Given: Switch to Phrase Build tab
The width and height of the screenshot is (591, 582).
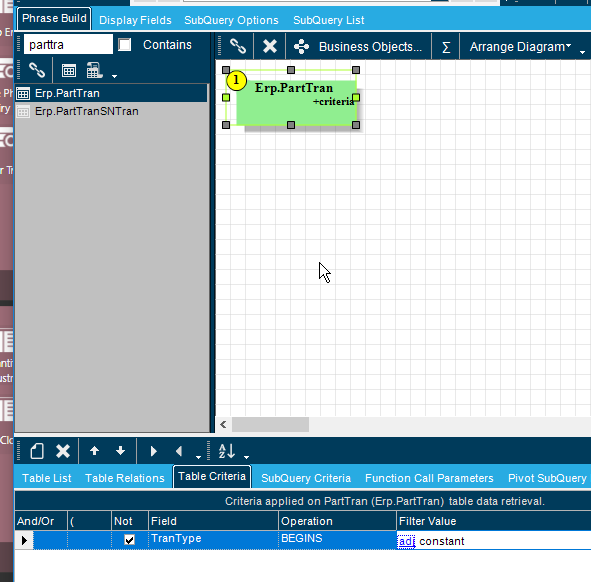Looking at the screenshot, I should tap(54, 18).
